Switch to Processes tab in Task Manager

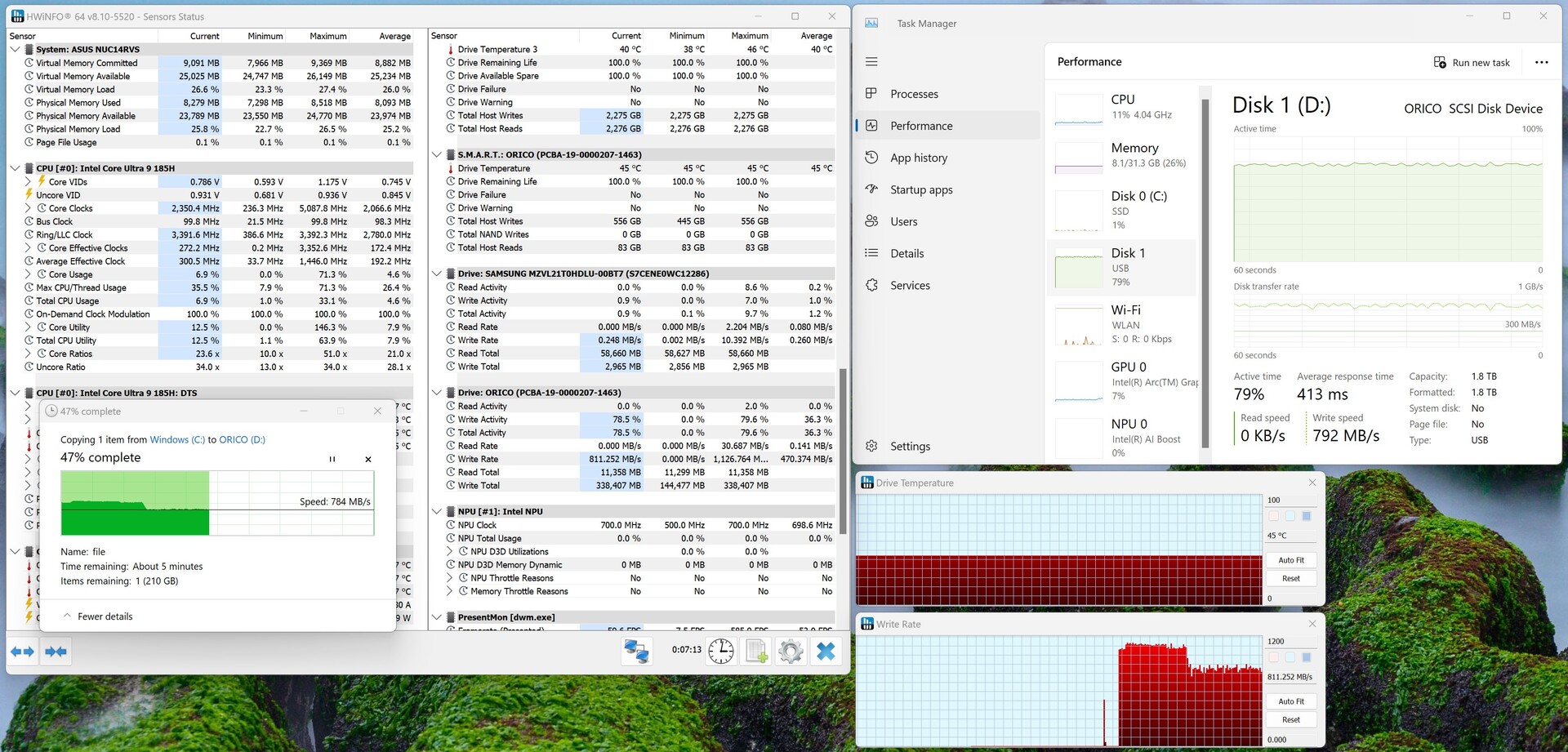click(914, 94)
